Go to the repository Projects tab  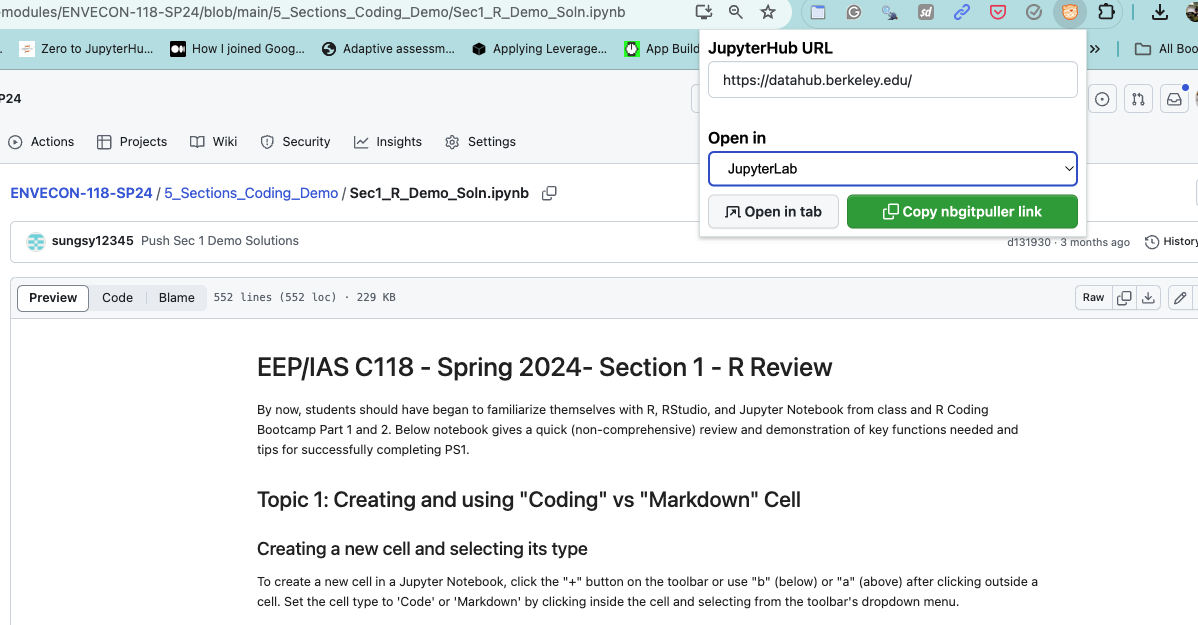132,141
